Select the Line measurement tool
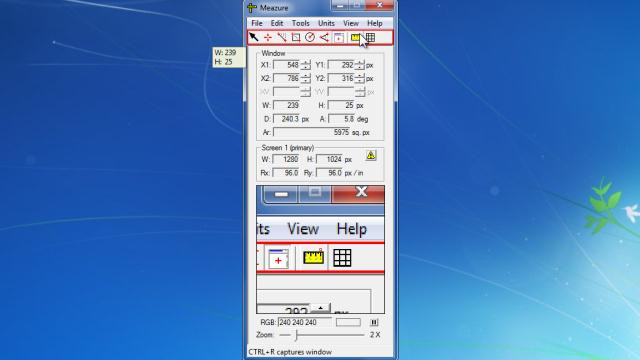This screenshot has height=360, width=640. [282, 38]
